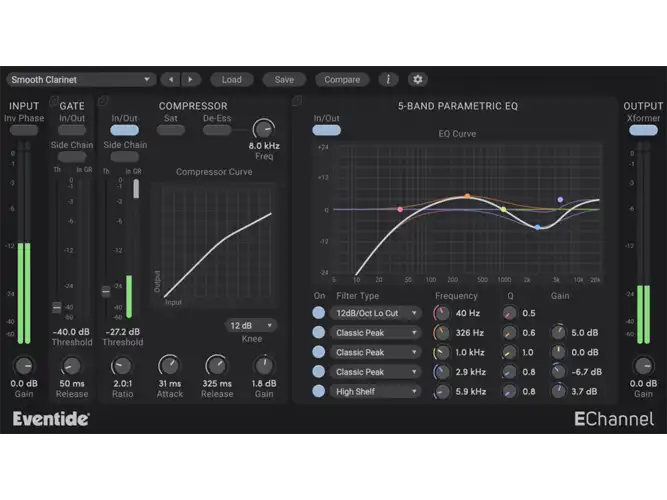667x500 pixels.
Task: Enable the compressor Sat switch
Action: (x=171, y=130)
